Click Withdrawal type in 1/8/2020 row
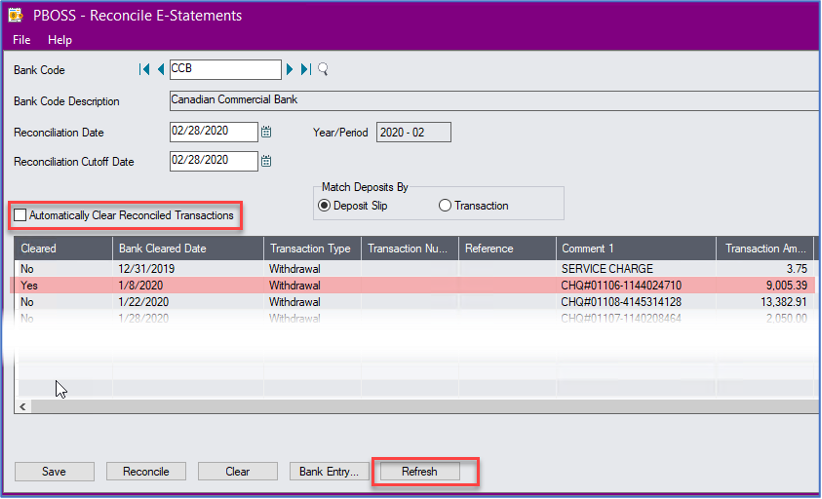822x499 pixels. click(312, 286)
